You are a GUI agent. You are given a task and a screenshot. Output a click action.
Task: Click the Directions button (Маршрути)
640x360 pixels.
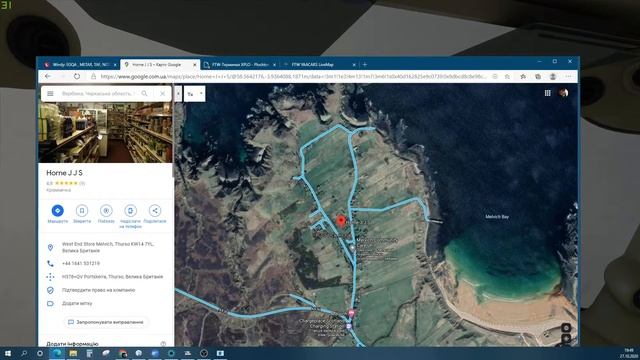pyautogui.click(x=58, y=214)
